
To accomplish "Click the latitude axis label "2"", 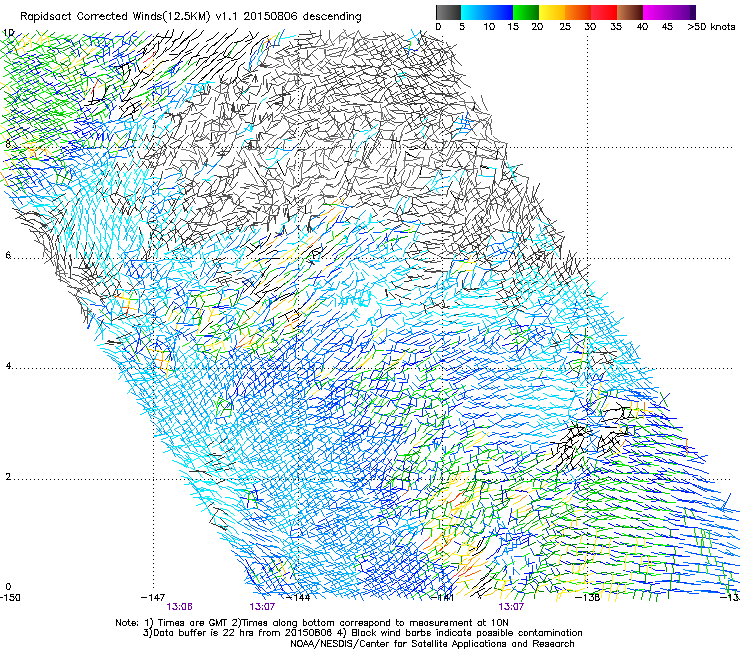I will tap(8, 477).
